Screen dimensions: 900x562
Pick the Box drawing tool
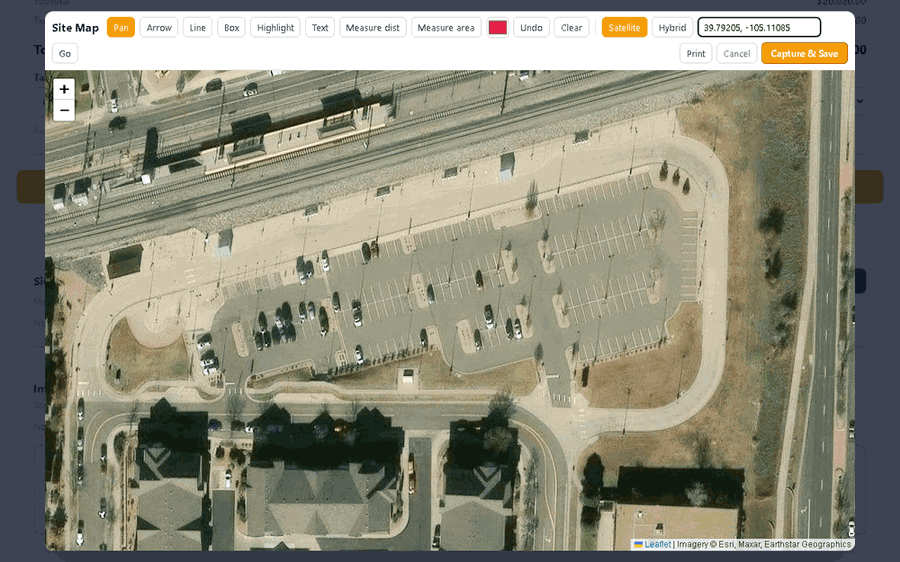pos(231,28)
